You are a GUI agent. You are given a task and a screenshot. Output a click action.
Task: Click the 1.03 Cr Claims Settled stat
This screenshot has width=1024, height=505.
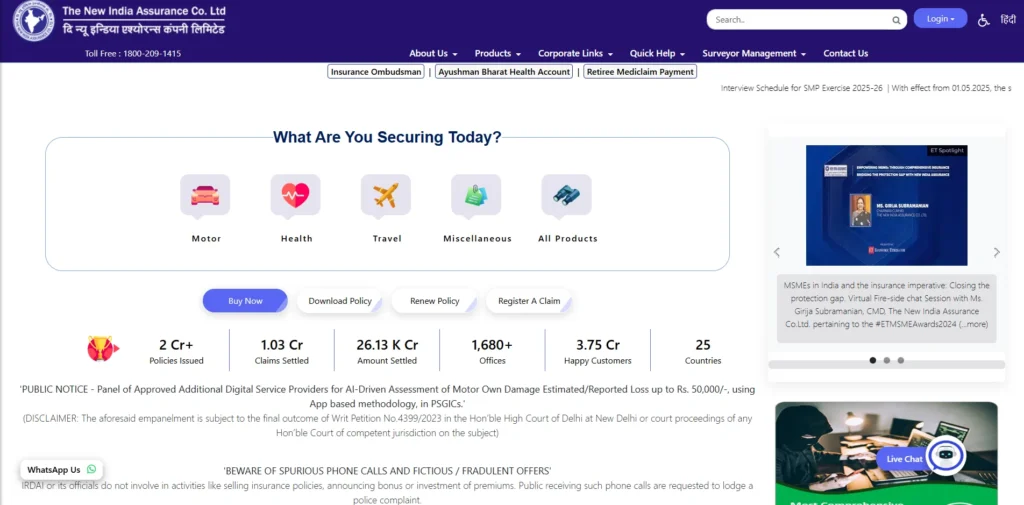pyautogui.click(x=281, y=351)
